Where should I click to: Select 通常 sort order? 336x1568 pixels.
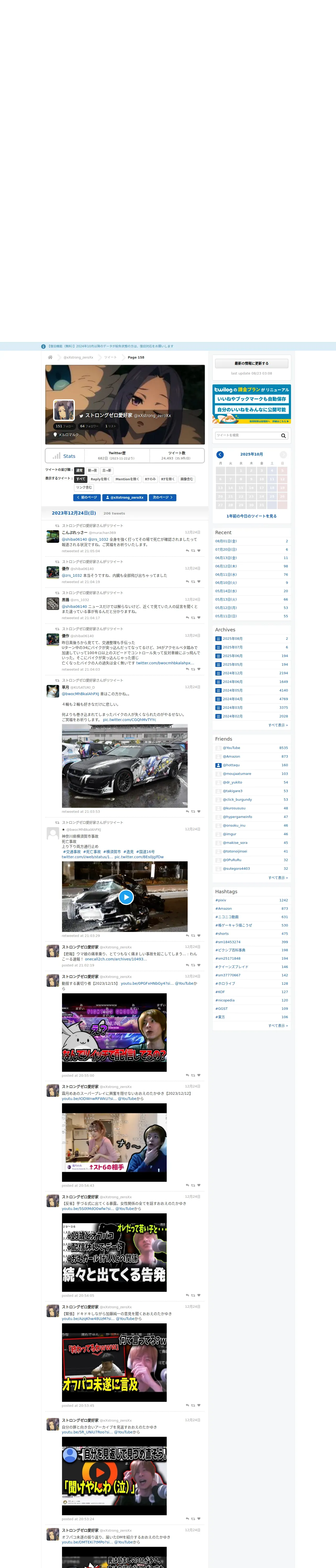click(79, 470)
